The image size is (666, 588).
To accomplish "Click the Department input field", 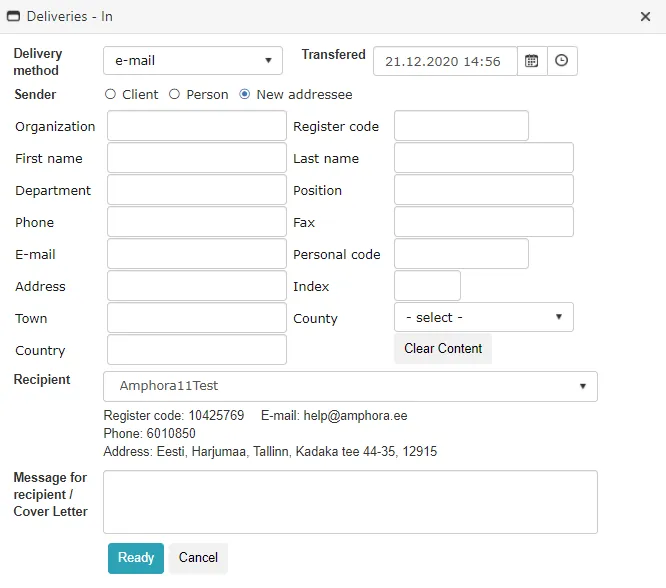I will pyautogui.click(x=197, y=189).
